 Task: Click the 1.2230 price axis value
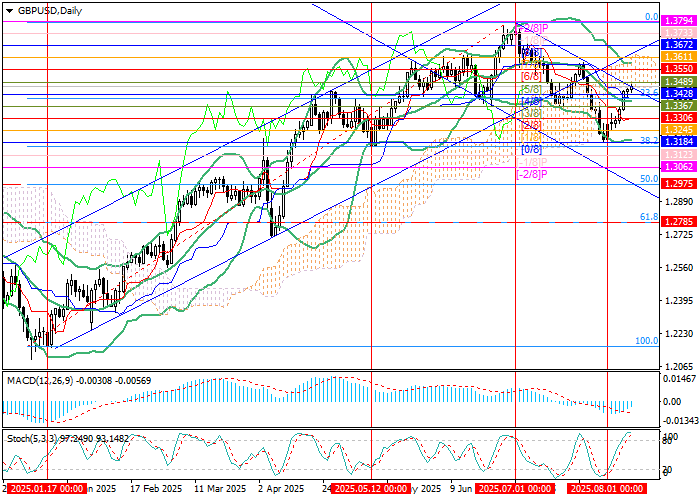(679, 334)
